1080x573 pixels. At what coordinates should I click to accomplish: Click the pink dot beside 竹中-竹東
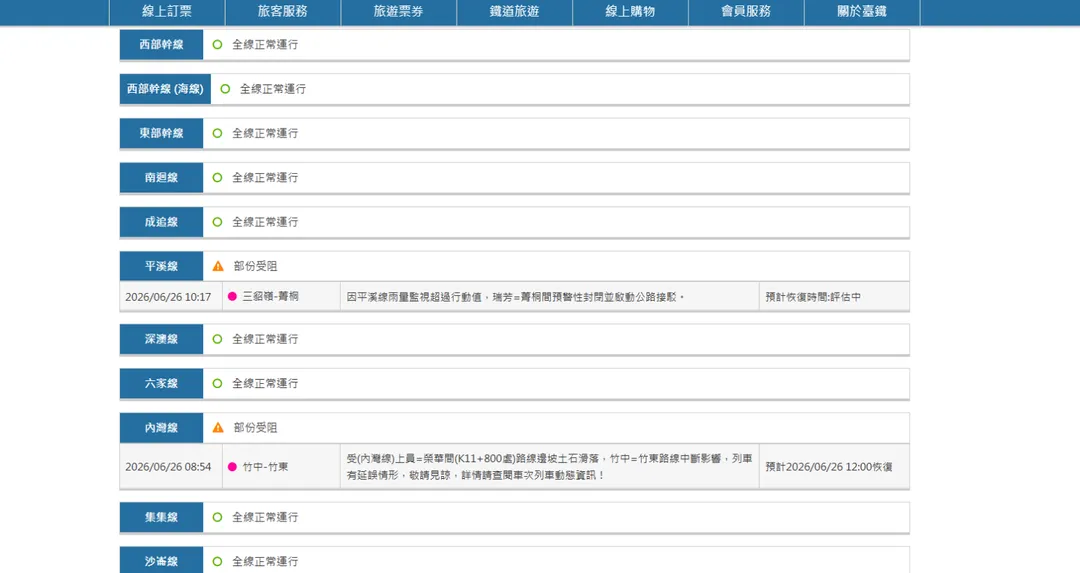click(x=232, y=467)
